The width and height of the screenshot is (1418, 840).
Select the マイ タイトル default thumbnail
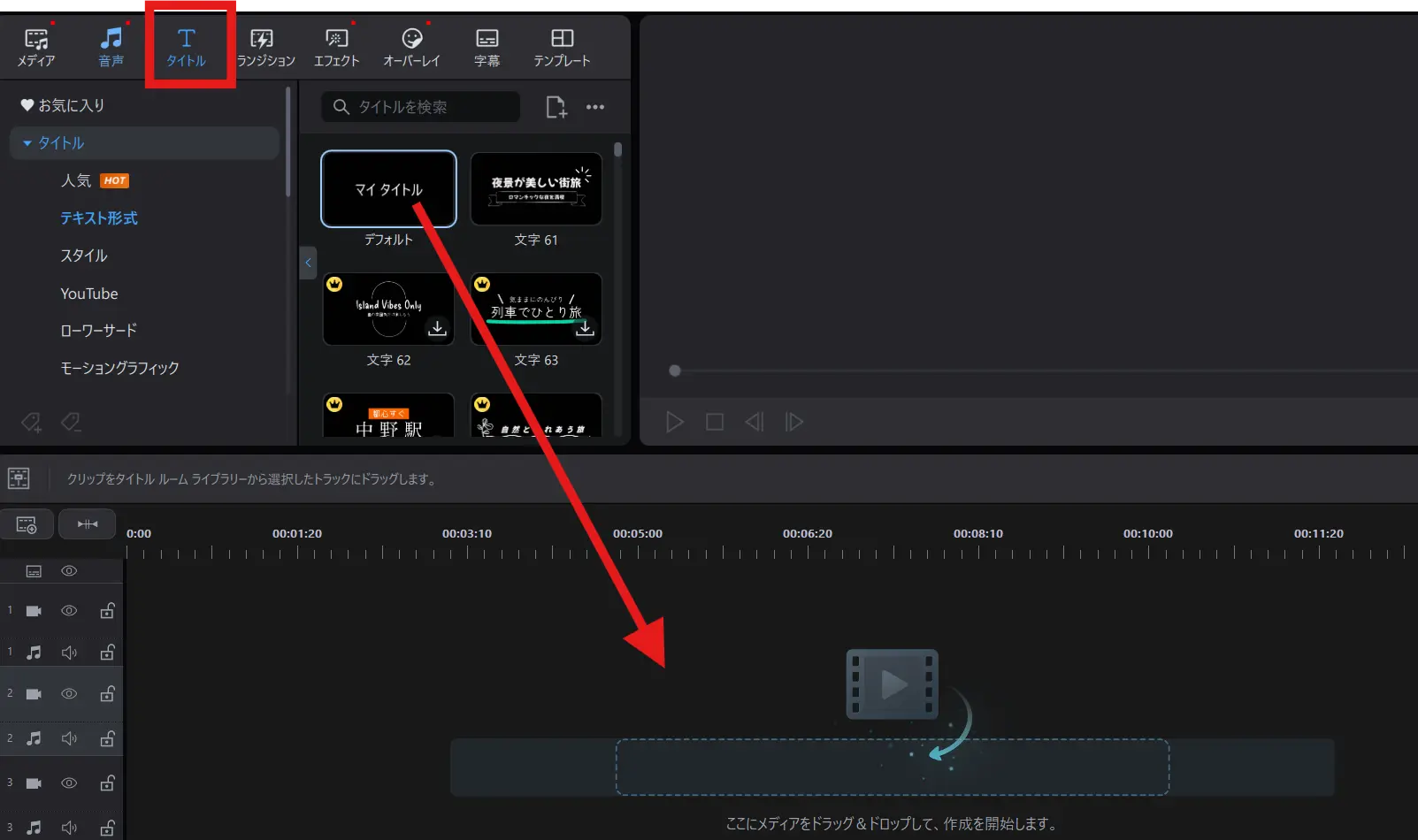coord(388,188)
